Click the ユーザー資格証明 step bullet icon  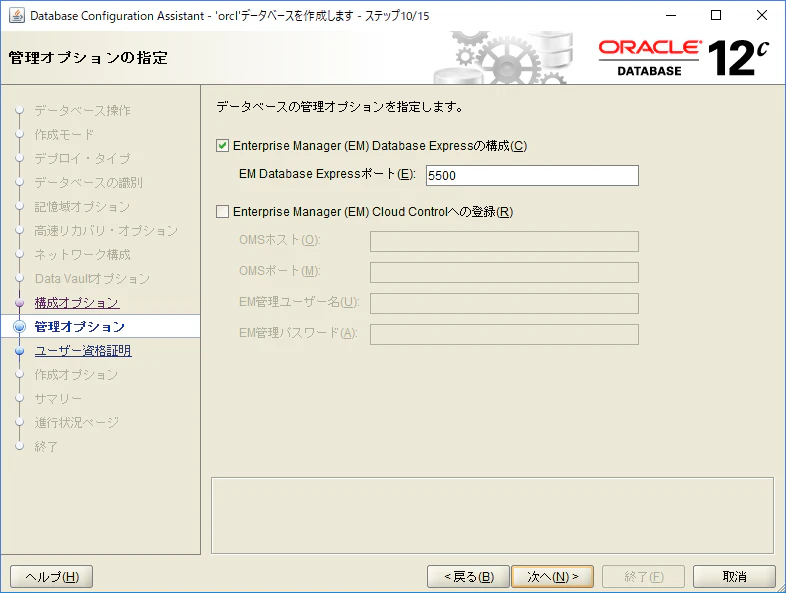coord(20,351)
